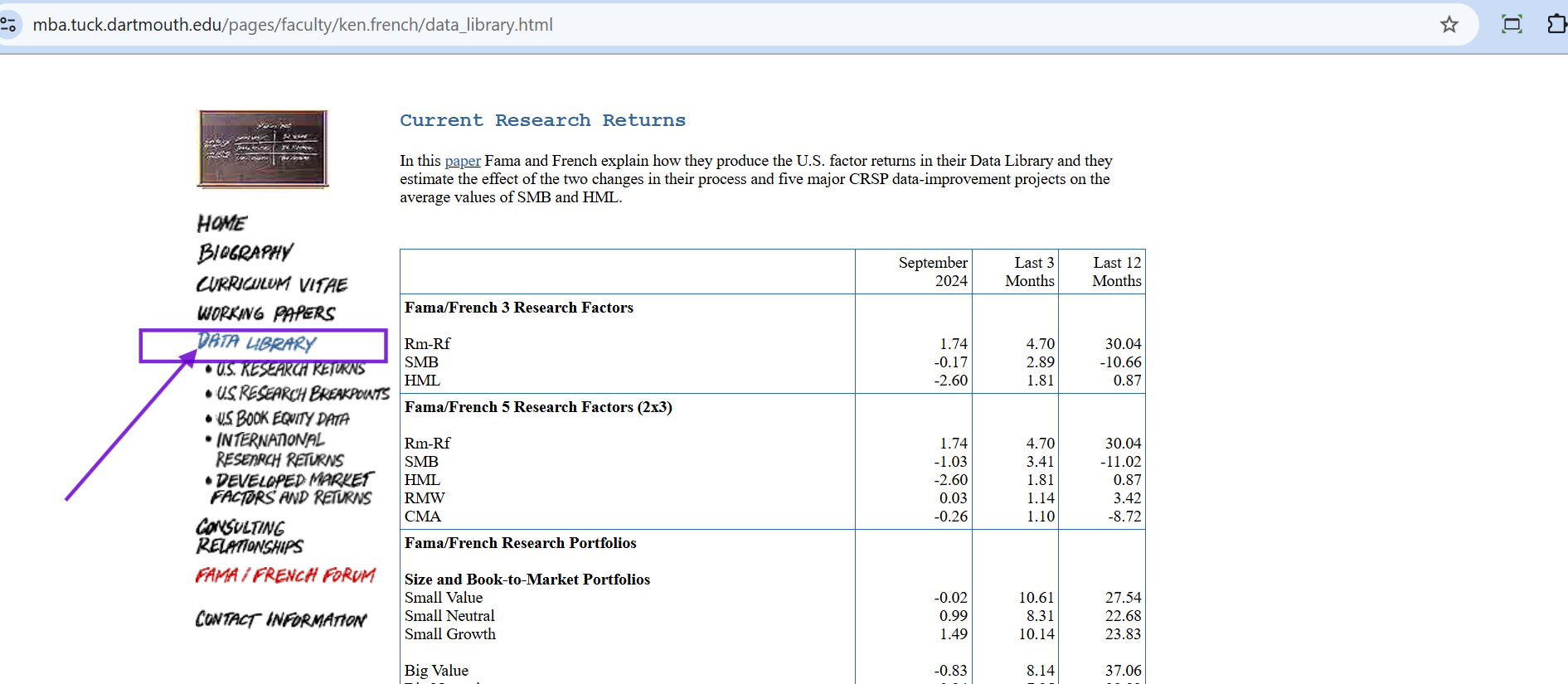Click the Small Growth 1.49 value
This screenshot has width=1568, height=684.
pos(954,634)
